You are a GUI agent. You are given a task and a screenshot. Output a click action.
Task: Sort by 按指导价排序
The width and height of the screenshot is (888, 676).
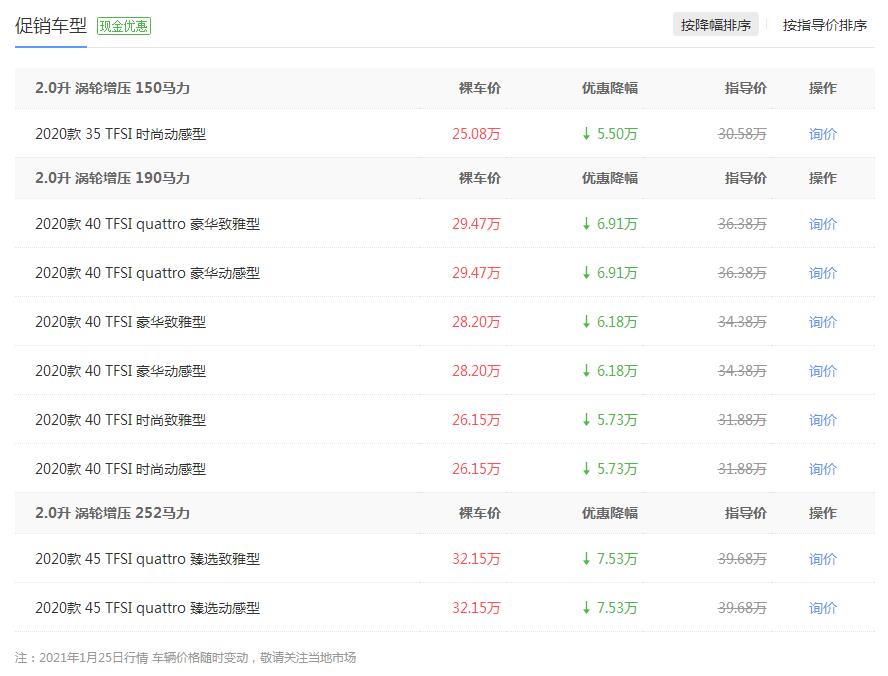click(x=825, y=25)
